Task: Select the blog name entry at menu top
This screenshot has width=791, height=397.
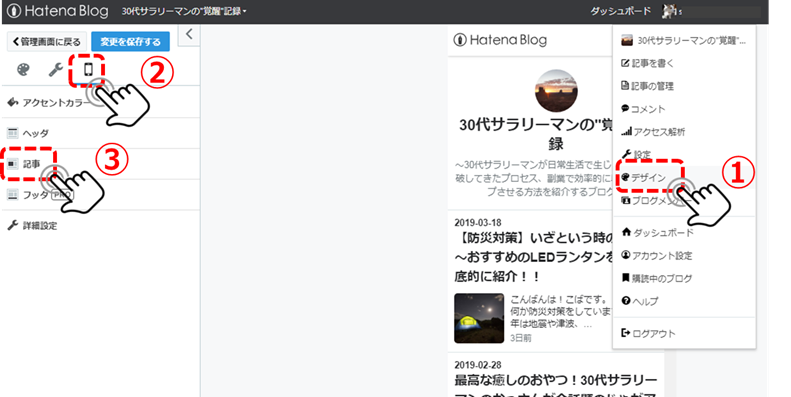Action: (x=684, y=41)
